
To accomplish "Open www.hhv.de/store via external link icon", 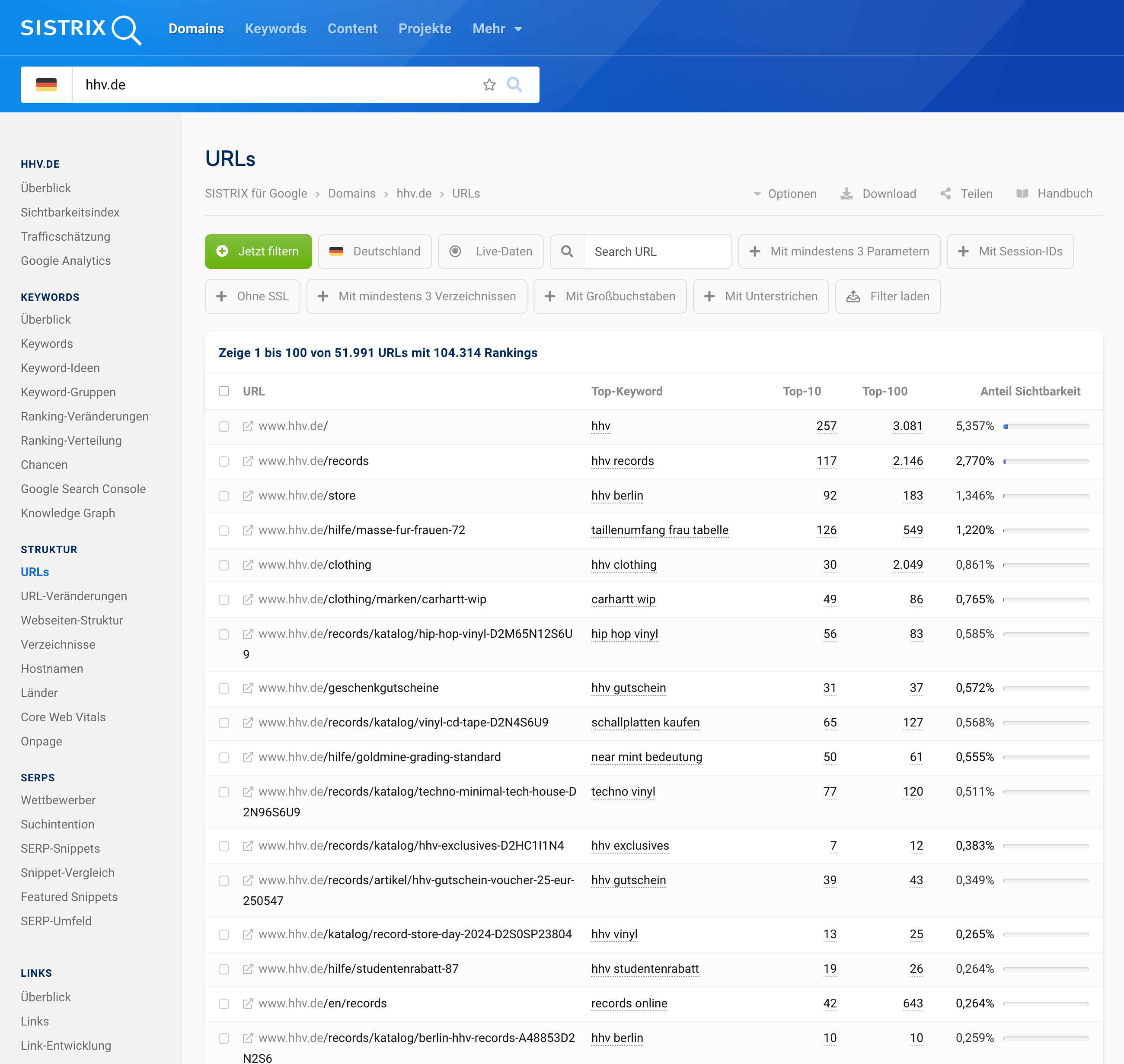I will (248, 496).
